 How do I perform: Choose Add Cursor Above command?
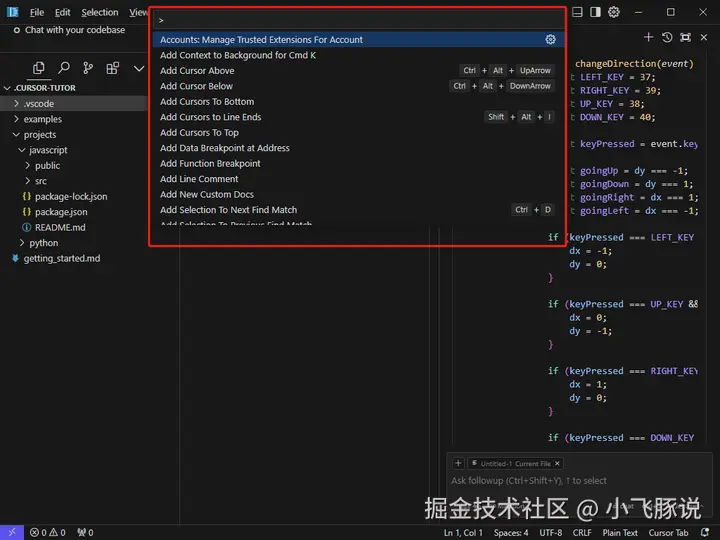358,71
